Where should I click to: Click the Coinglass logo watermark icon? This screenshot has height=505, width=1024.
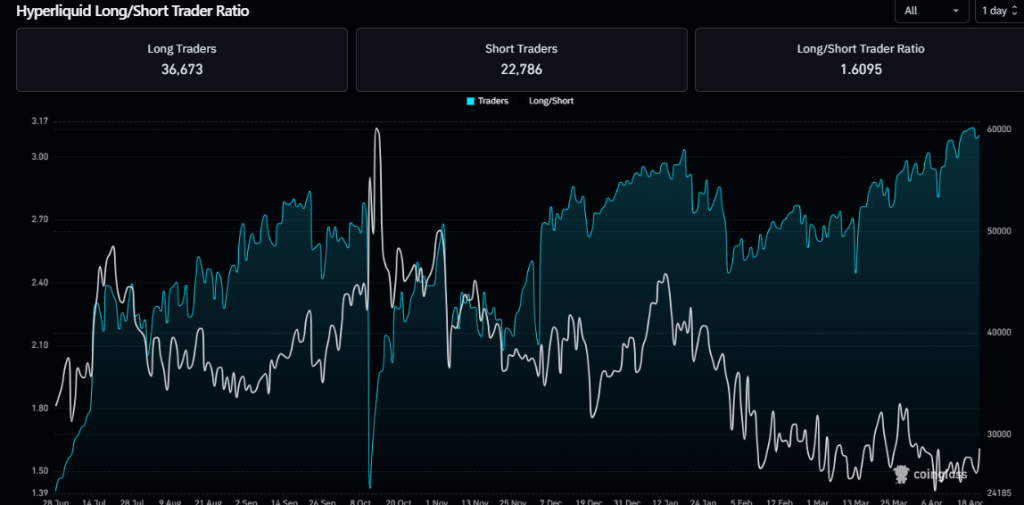(x=901, y=474)
